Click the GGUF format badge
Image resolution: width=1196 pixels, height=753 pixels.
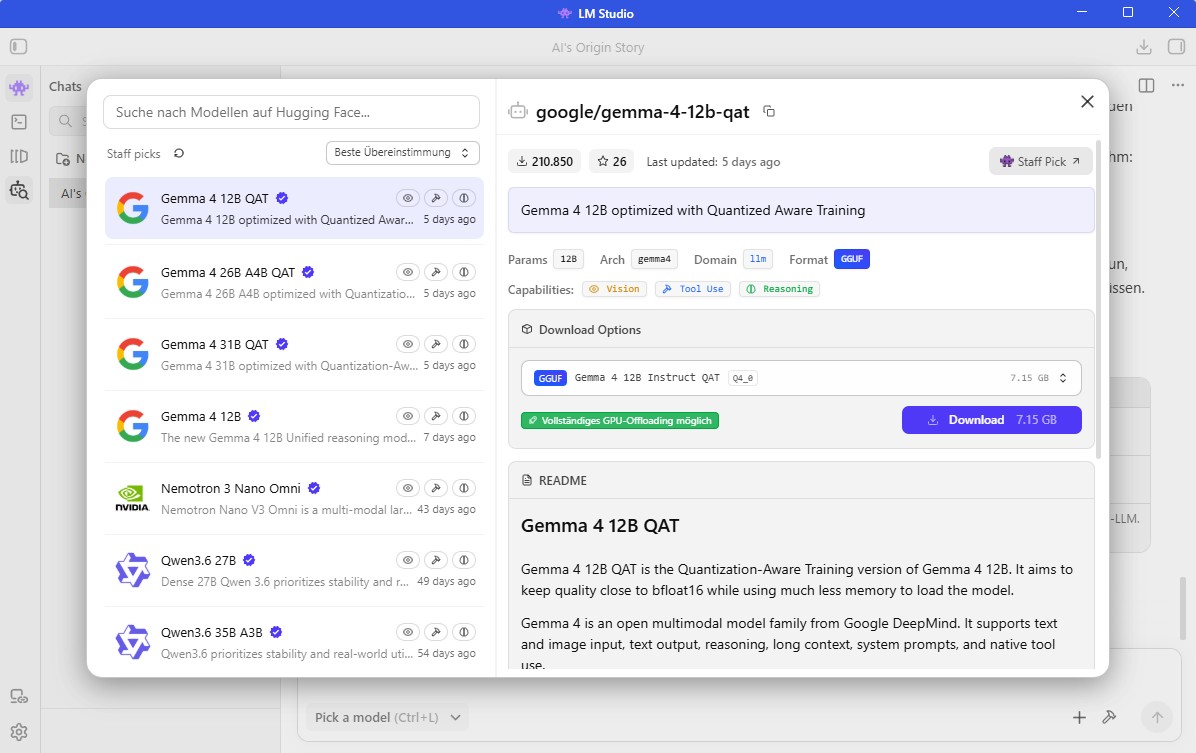click(x=852, y=259)
